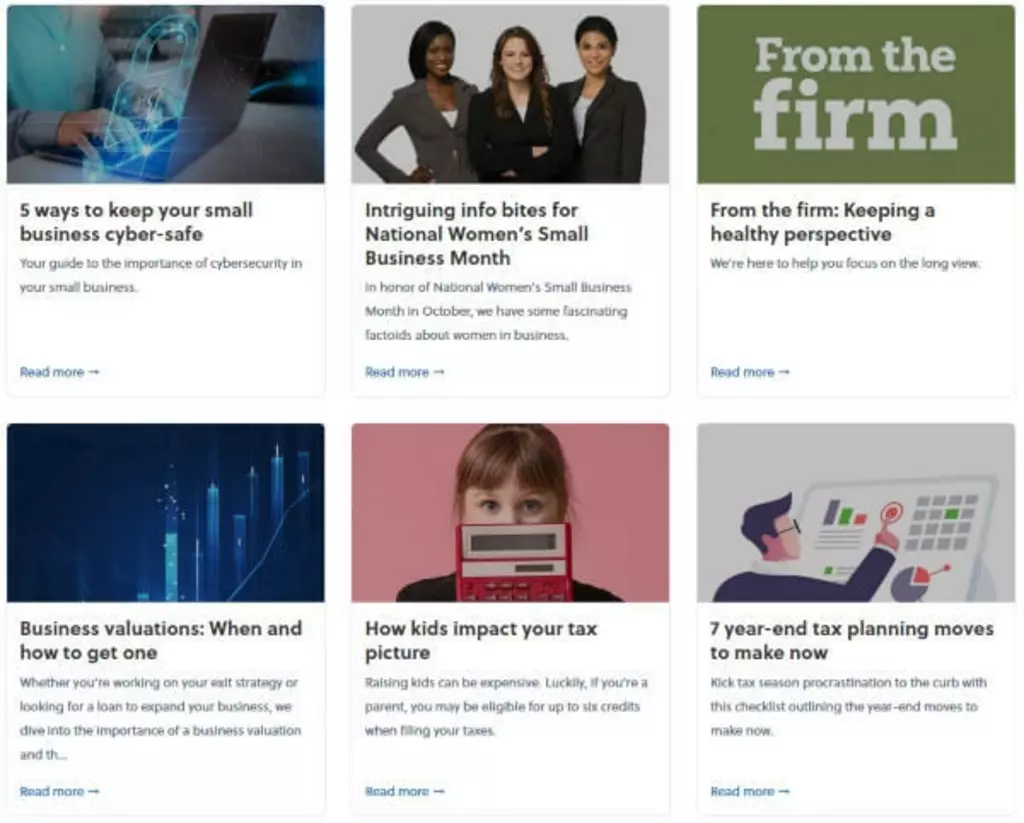The width and height of the screenshot is (1024, 823).
Task: Click the three businesswomen photo thumbnail
Action: pos(510,94)
